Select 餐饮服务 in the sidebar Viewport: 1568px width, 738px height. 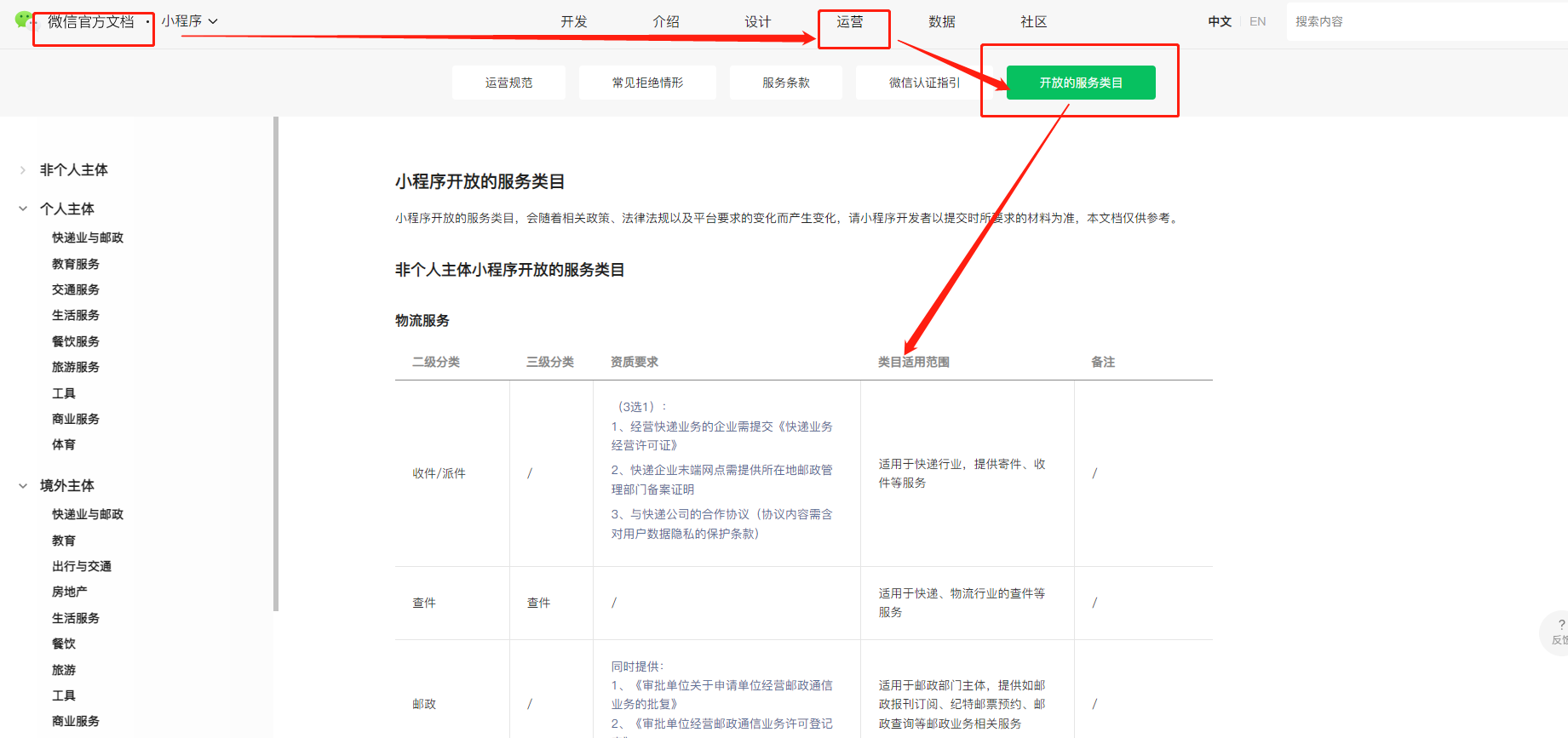76,341
